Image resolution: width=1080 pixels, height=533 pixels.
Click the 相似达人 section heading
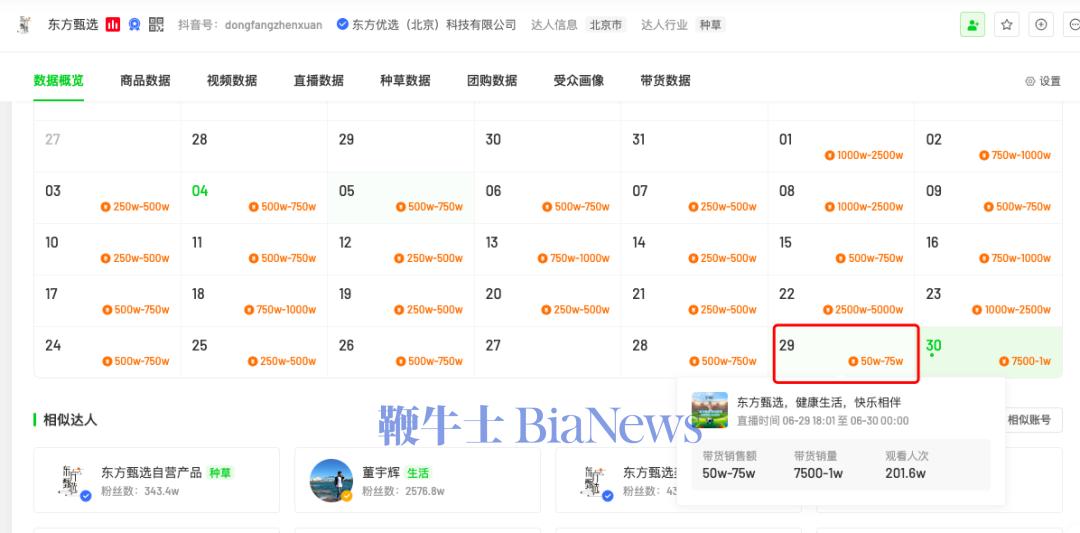click(x=70, y=419)
